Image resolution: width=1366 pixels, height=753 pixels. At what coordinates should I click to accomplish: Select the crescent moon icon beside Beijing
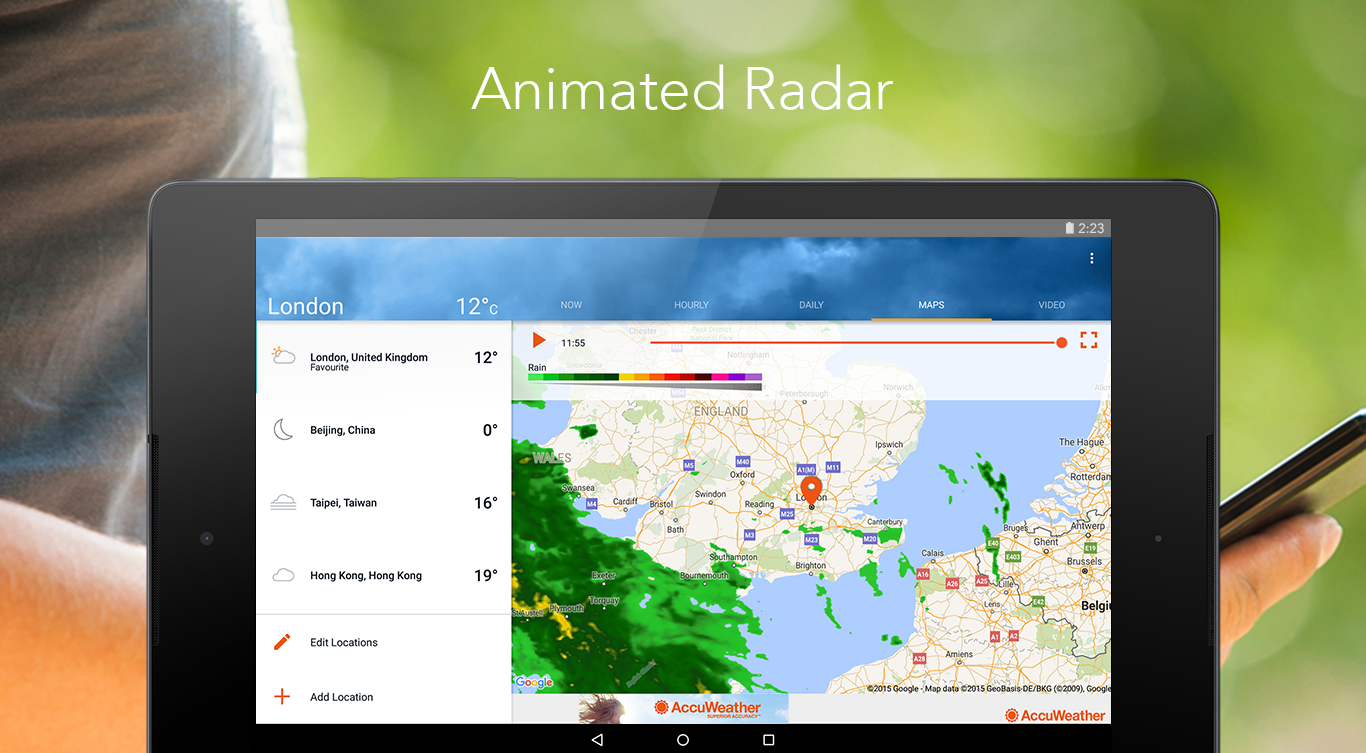click(x=283, y=429)
